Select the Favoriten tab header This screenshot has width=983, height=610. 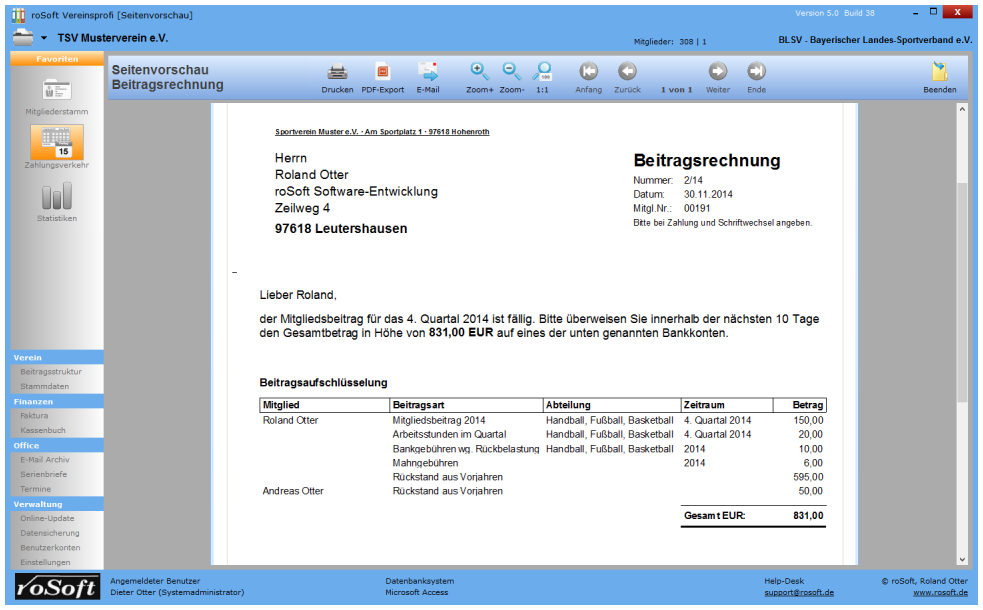coord(57,59)
